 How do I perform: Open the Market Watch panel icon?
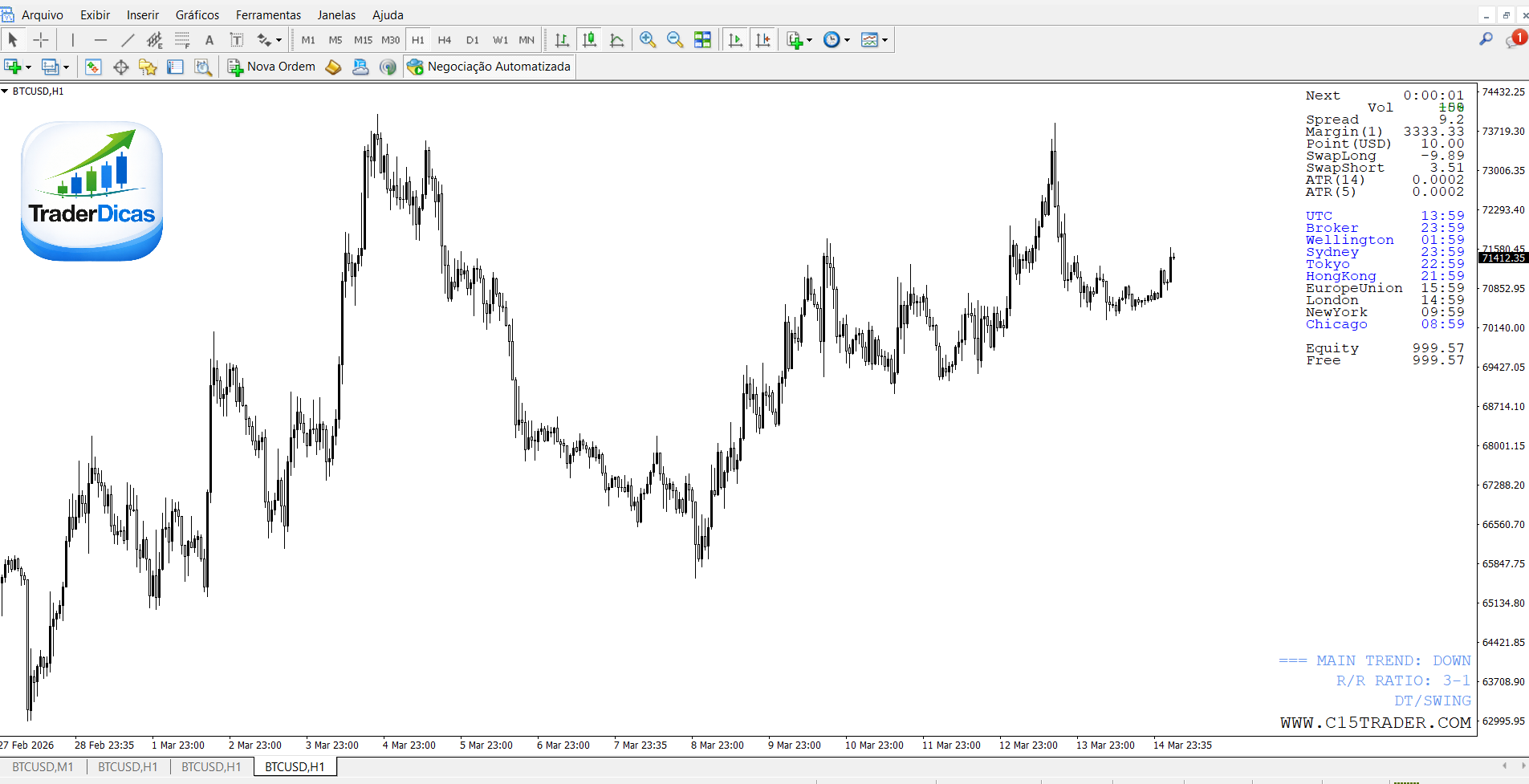coord(93,67)
